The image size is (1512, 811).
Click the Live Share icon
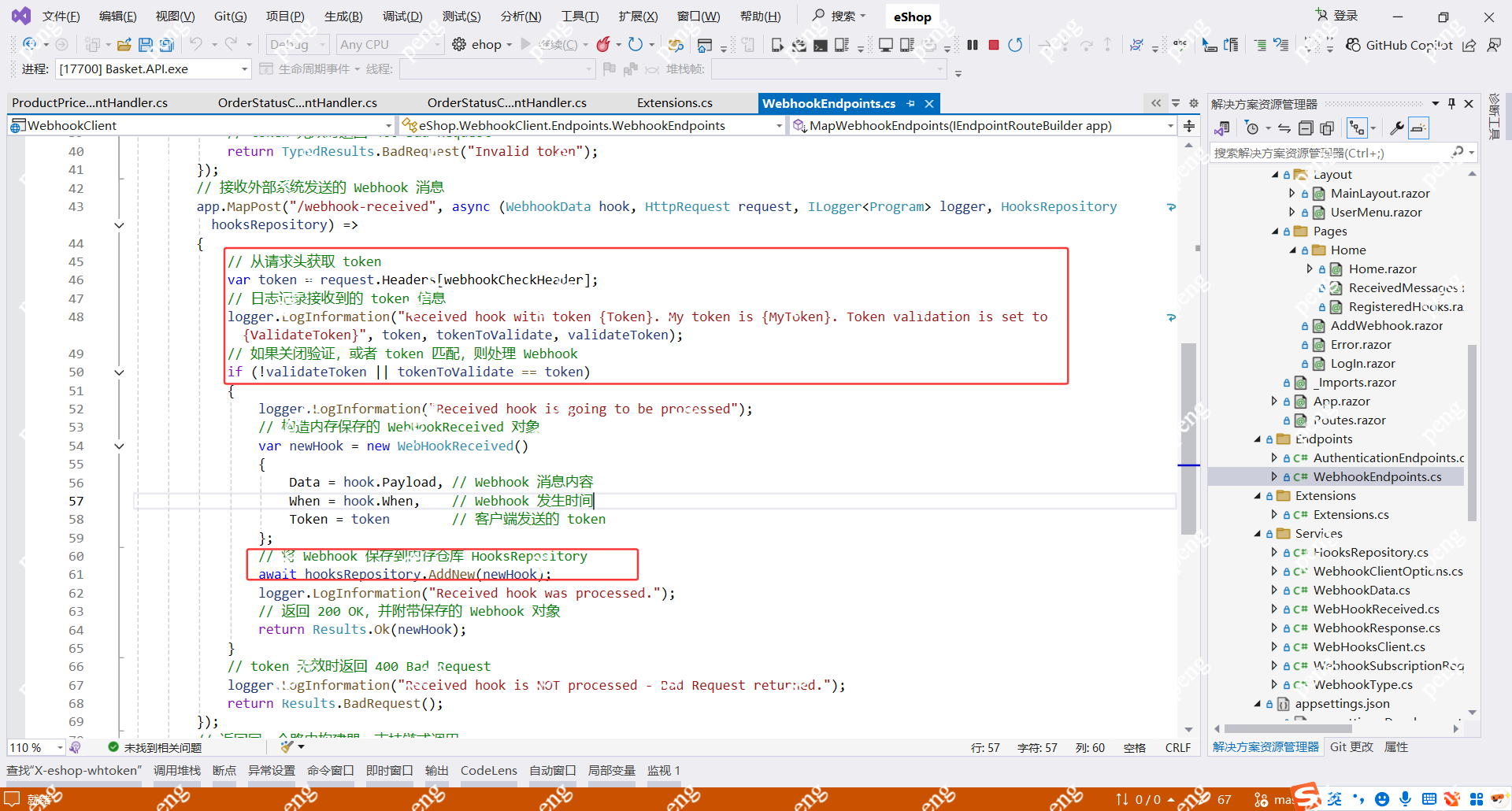point(1469,45)
